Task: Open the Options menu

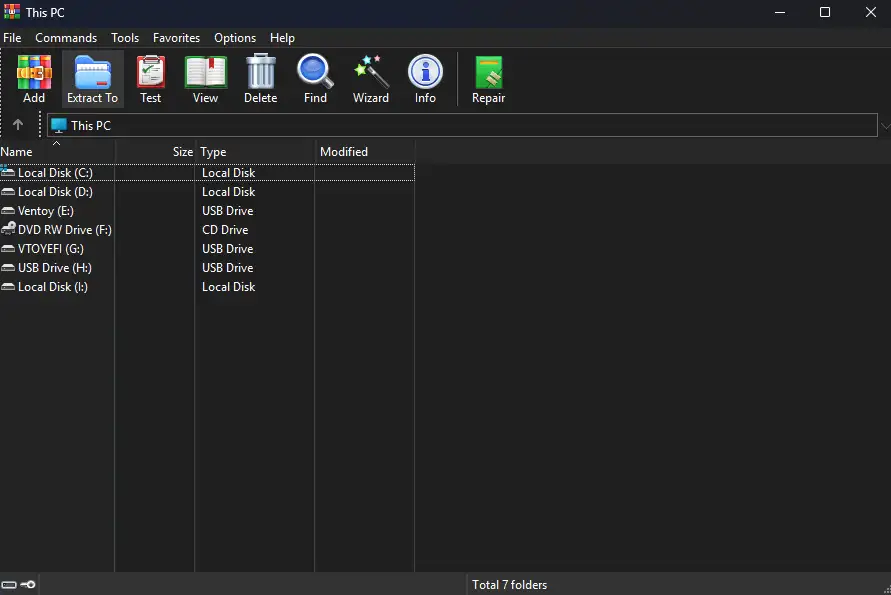Action: click(235, 37)
